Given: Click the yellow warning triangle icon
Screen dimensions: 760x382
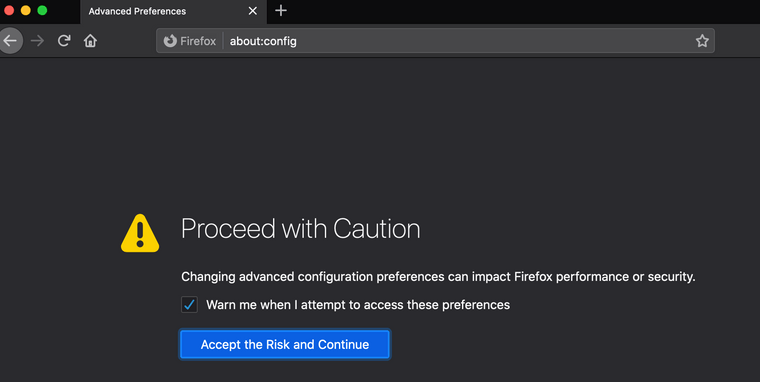Looking at the screenshot, I should tap(140, 233).
